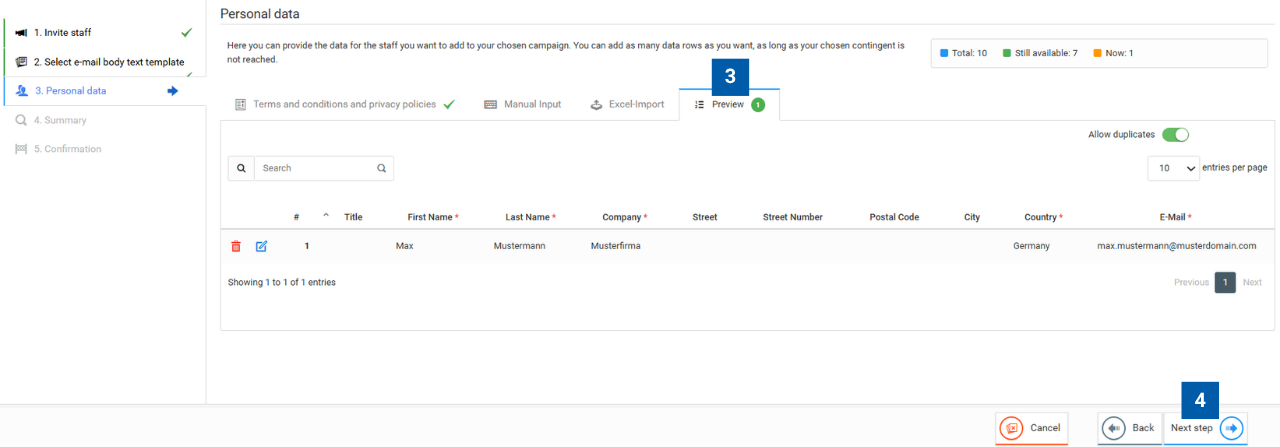
Task: Click the red cancel icon in Cancel button
Action: click(1011, 428)
